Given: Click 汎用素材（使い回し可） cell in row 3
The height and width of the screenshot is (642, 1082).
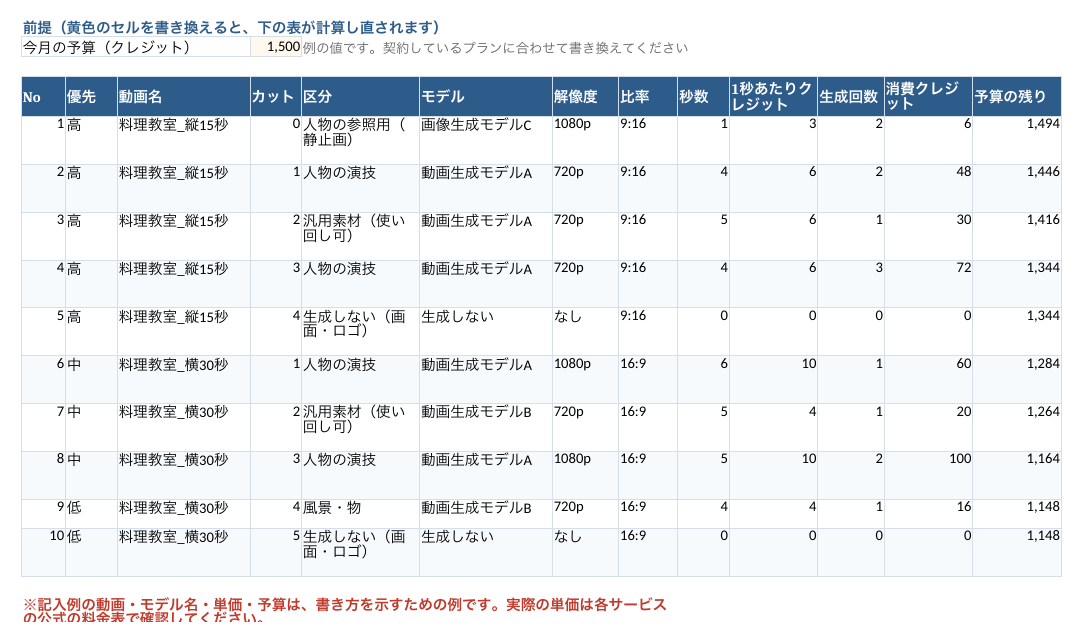Looking at the screenshot, I should tap(360, 236).
